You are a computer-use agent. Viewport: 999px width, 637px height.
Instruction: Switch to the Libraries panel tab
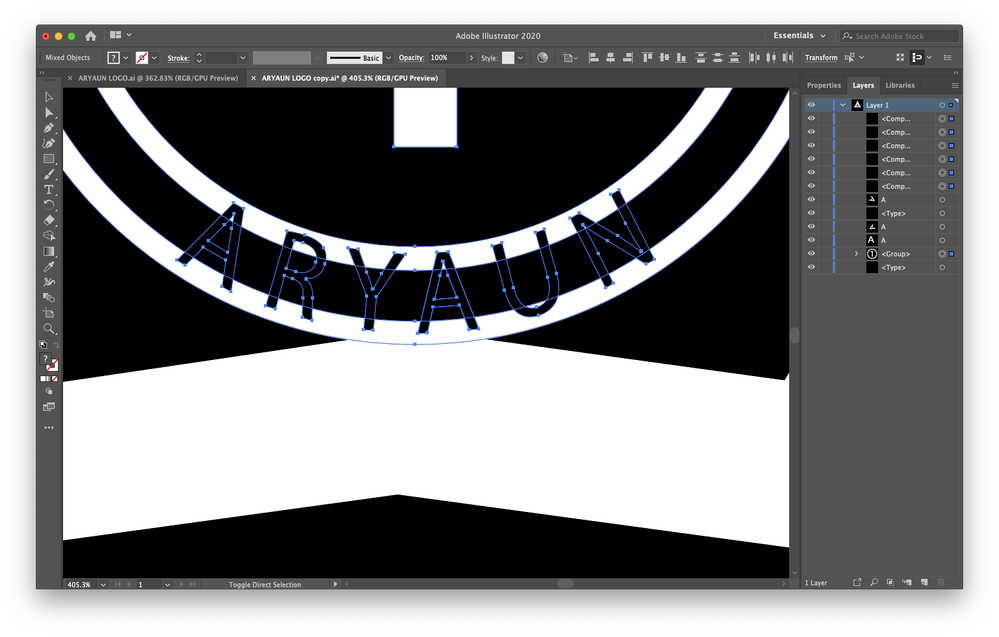point(900,85)
